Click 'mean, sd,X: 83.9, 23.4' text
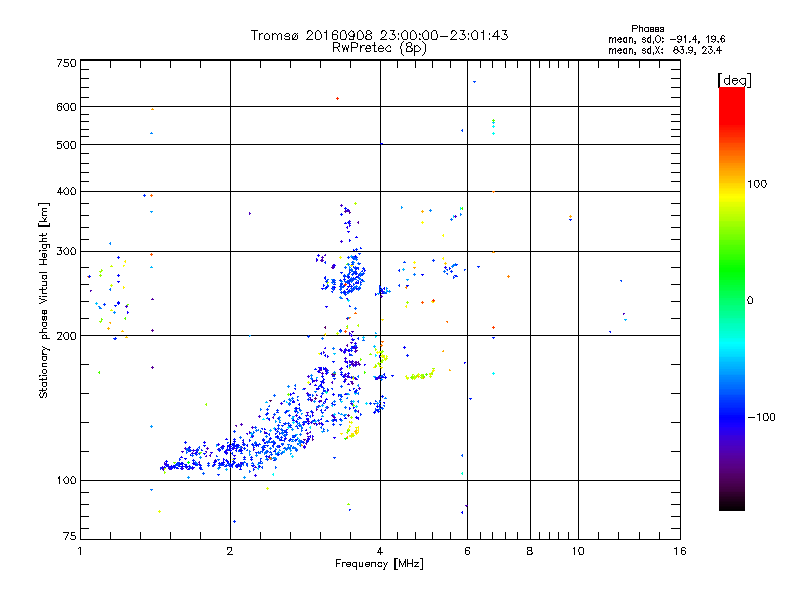This screenshot has width=800, height=600. point(665,50)
